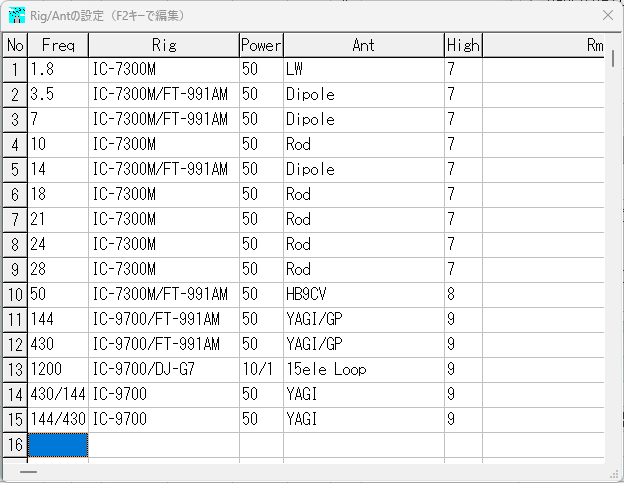Select the Freq cell '1200'
This screenshot has width=624, height=483.
tap(58, 370)
